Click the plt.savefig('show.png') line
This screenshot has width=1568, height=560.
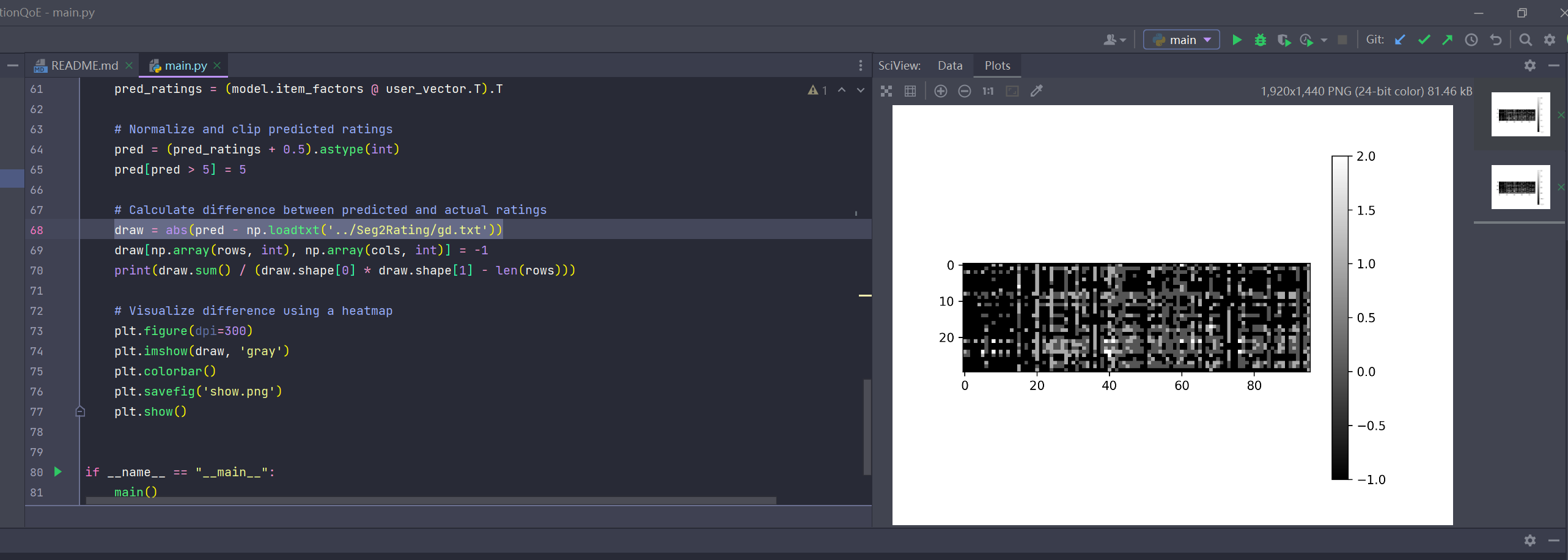click(x=198, y=392)
